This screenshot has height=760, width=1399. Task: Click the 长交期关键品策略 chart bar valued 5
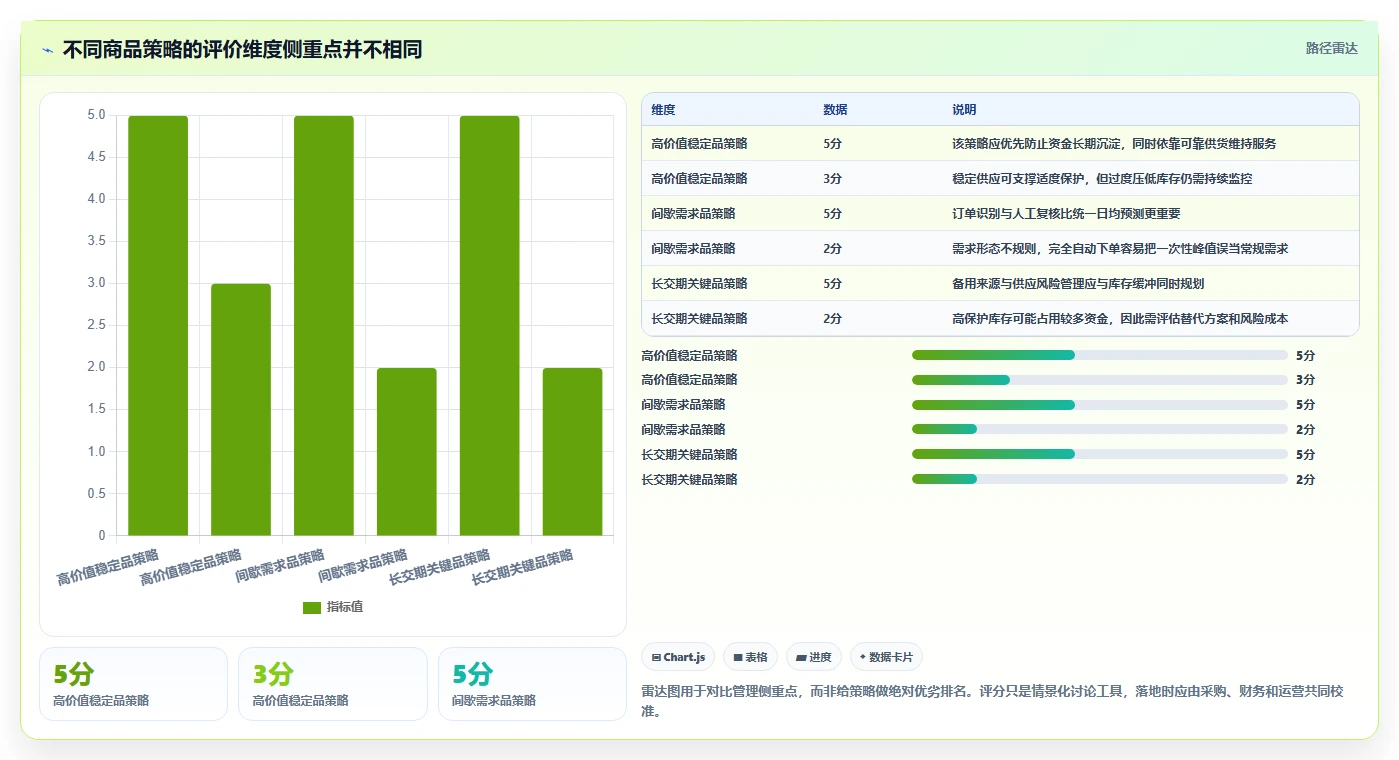490,325
